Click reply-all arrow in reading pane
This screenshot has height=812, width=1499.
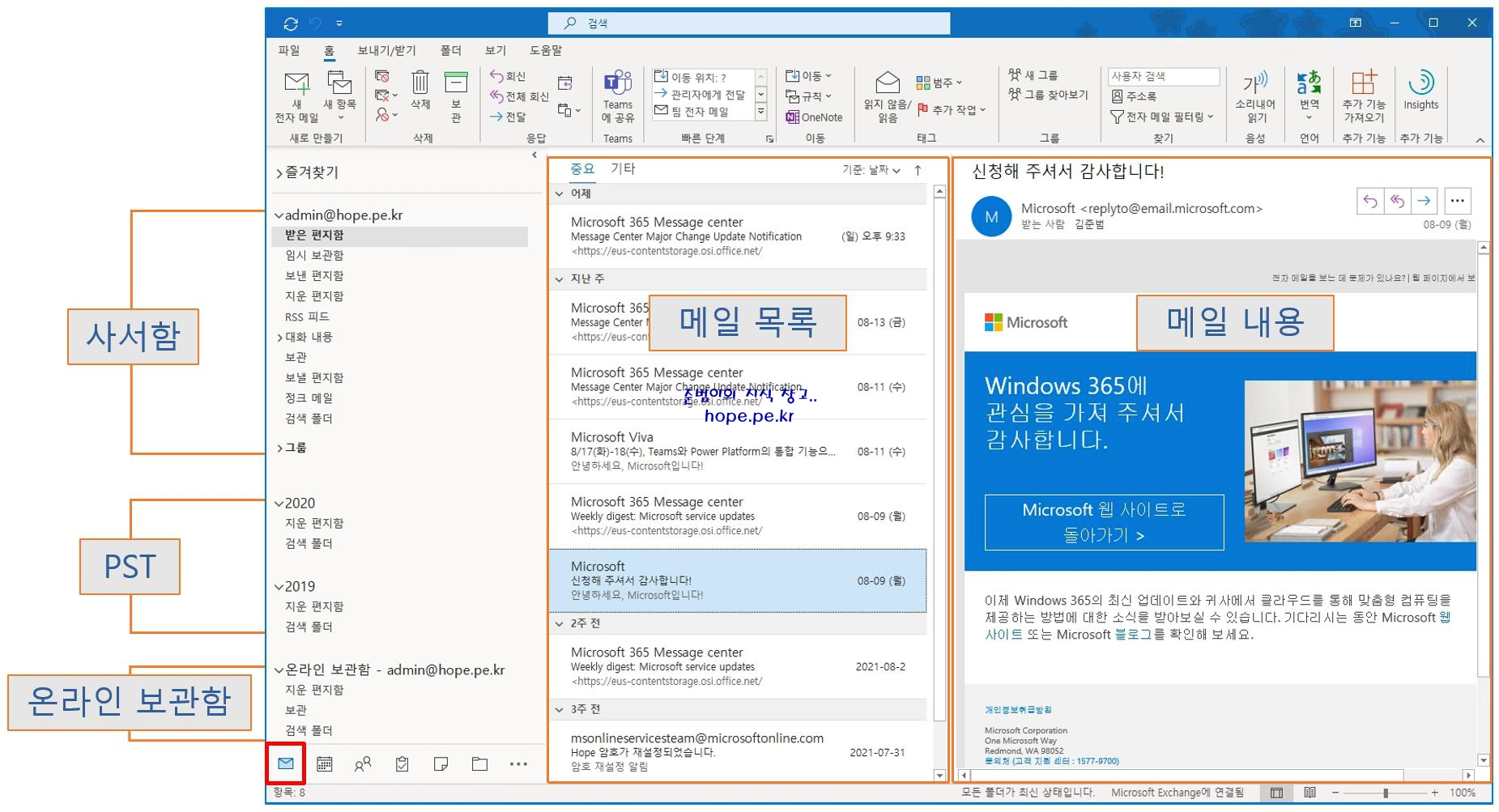pos(1398,201)
